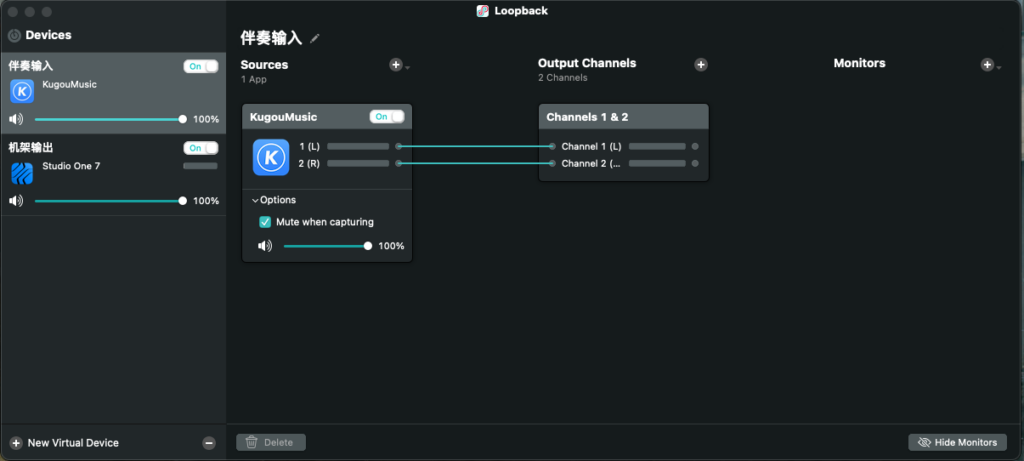Click the Channel 2 input connector dot
Screen dimensions: 1024x461
coord(552,163)
